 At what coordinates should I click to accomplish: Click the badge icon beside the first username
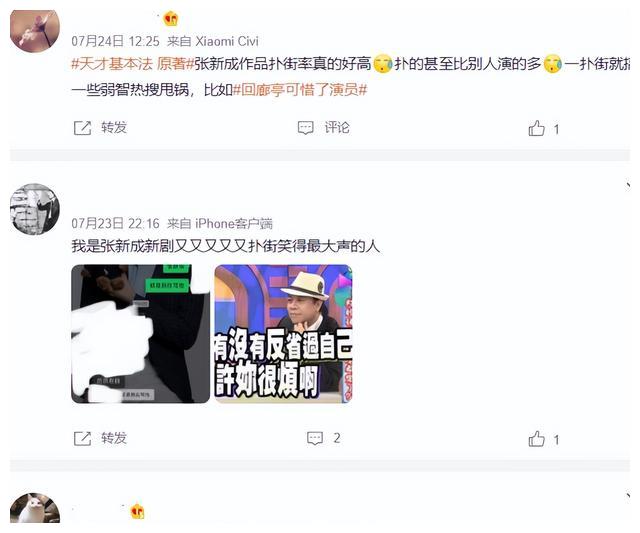171,19
